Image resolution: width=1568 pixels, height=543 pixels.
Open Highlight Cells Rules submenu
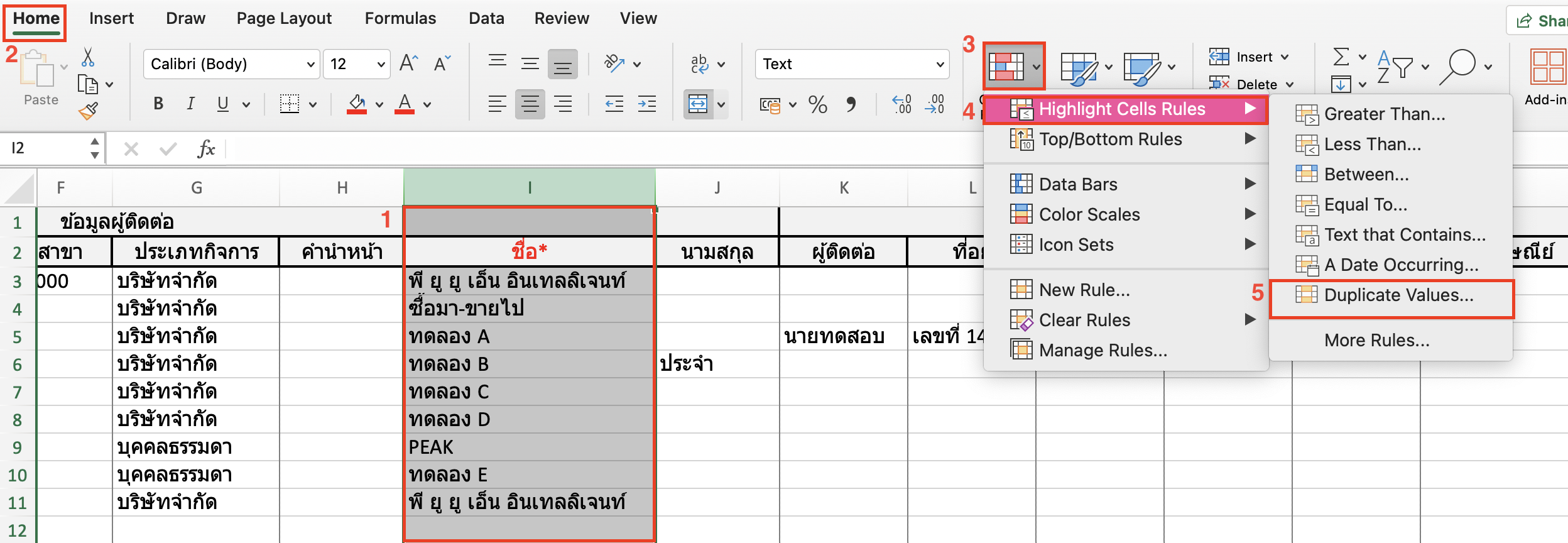click(x=1125, y=109)
